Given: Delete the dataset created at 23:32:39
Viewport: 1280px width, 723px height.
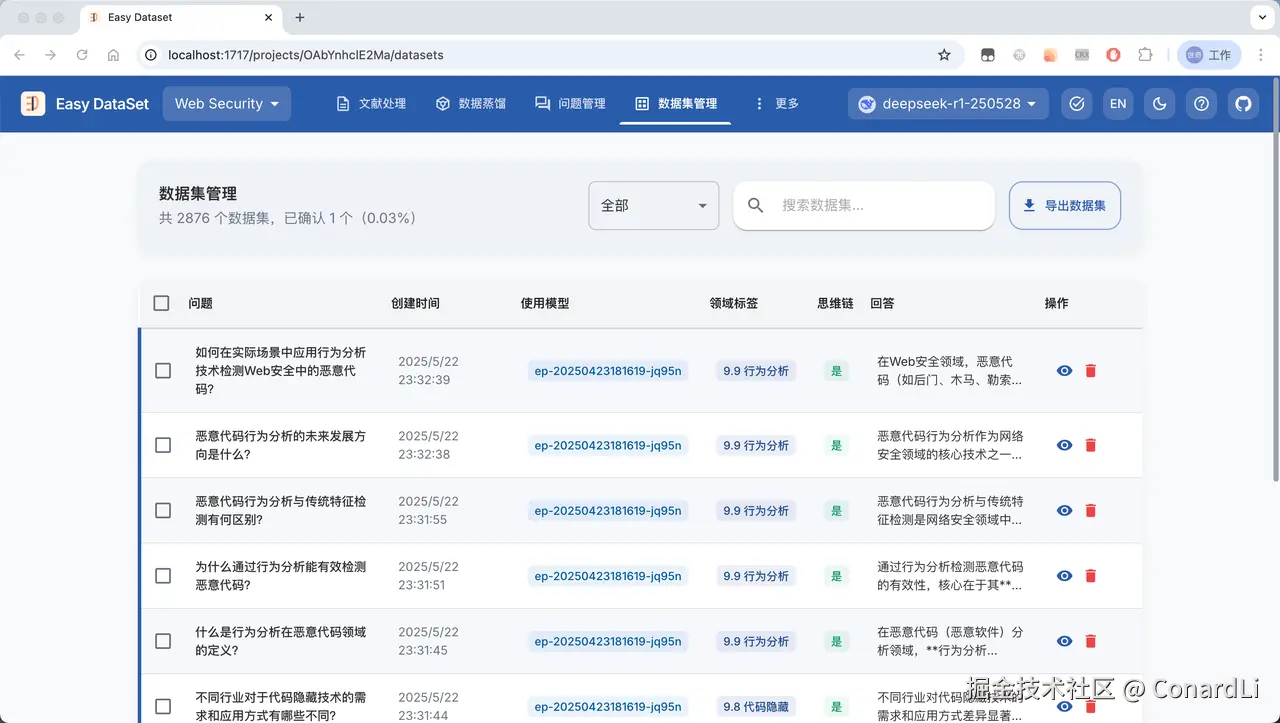Looking at the screenshot, I should click(1091, 371).
